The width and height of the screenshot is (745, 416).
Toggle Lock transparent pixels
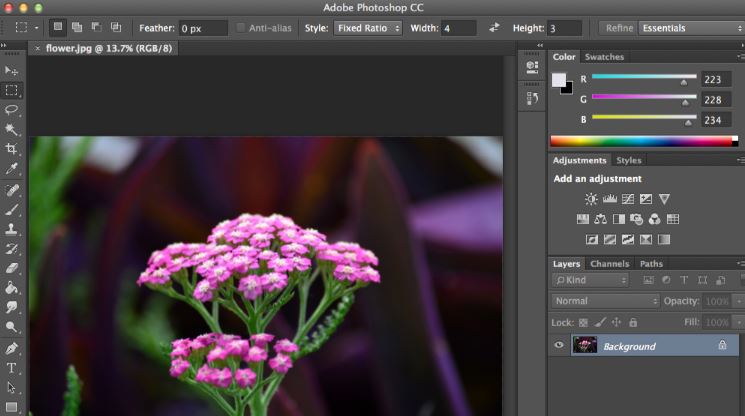point(583,322)
